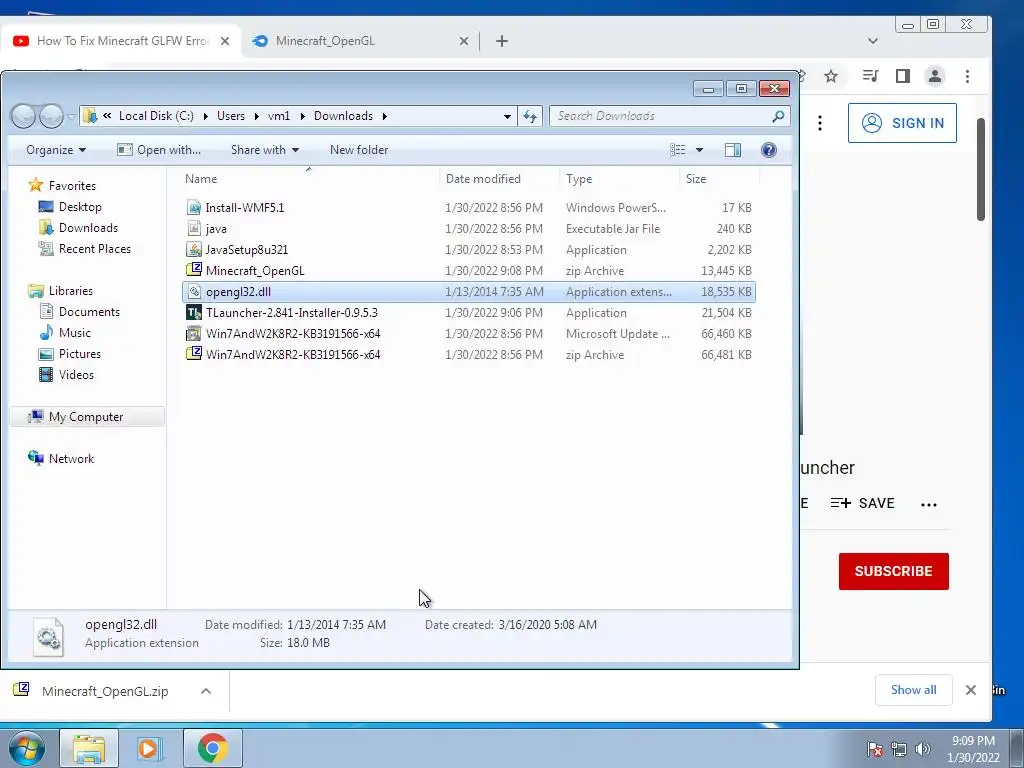1024x768 pixels.
Task: Open File Explorer from taskbar
Action: click(89, 748)
